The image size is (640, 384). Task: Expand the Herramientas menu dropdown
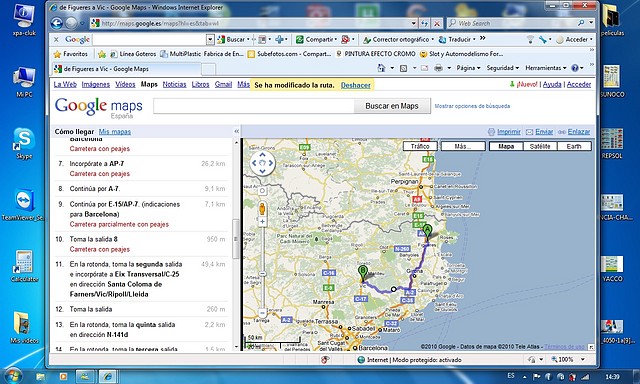(546, 68)
